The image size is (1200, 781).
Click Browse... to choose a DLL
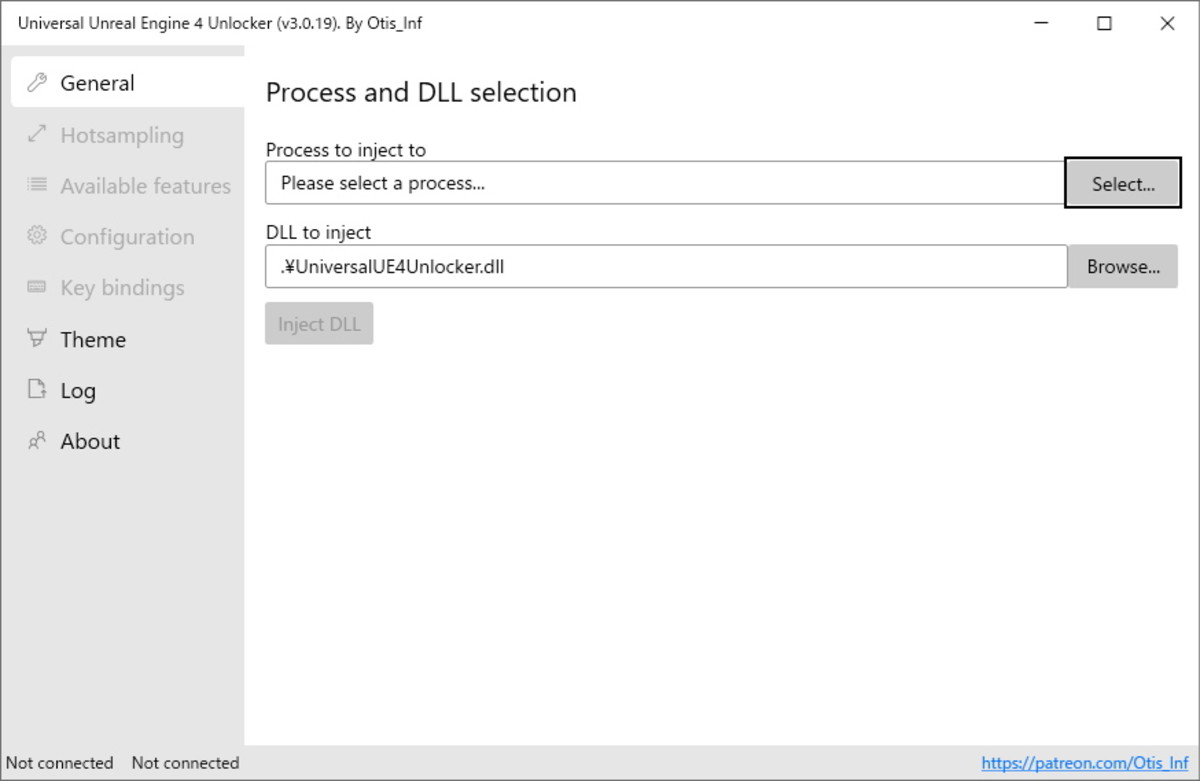tap(1122, 266)
